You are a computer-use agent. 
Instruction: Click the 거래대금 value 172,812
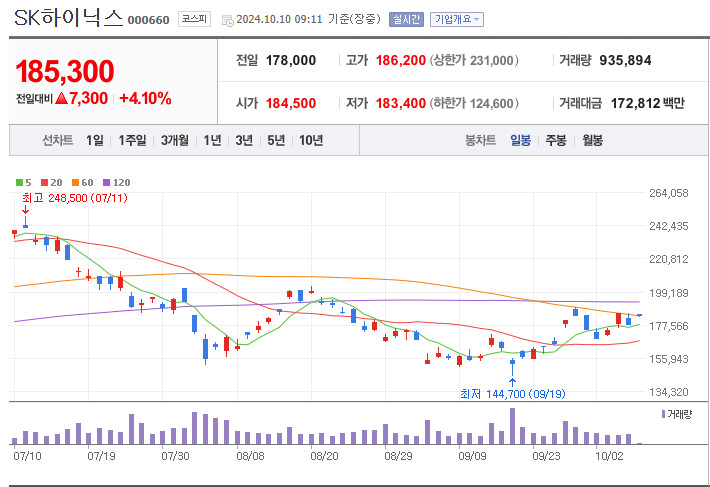635,103
